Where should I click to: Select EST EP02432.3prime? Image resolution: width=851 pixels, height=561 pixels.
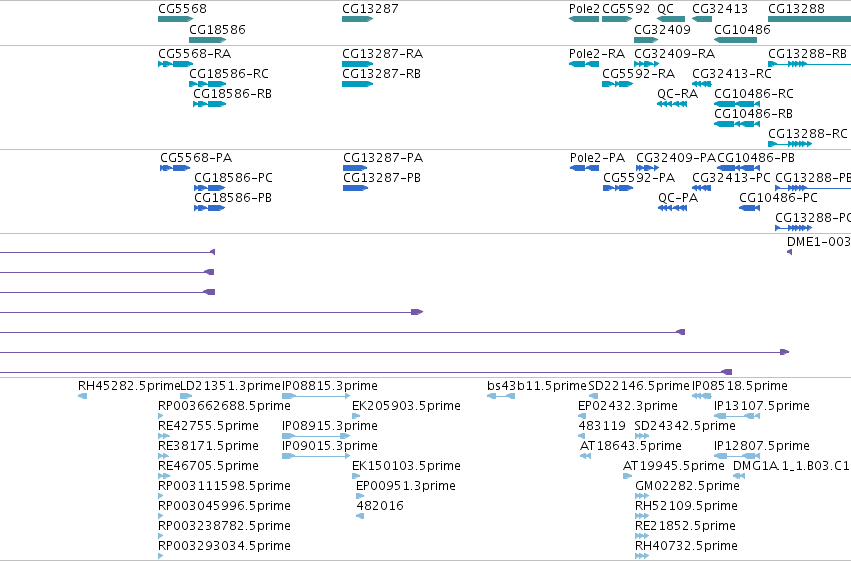[628, 406]
